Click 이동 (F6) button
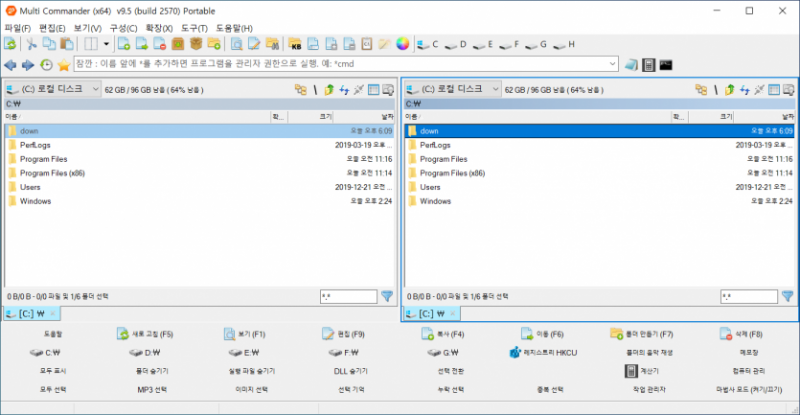 coord(542,334)
